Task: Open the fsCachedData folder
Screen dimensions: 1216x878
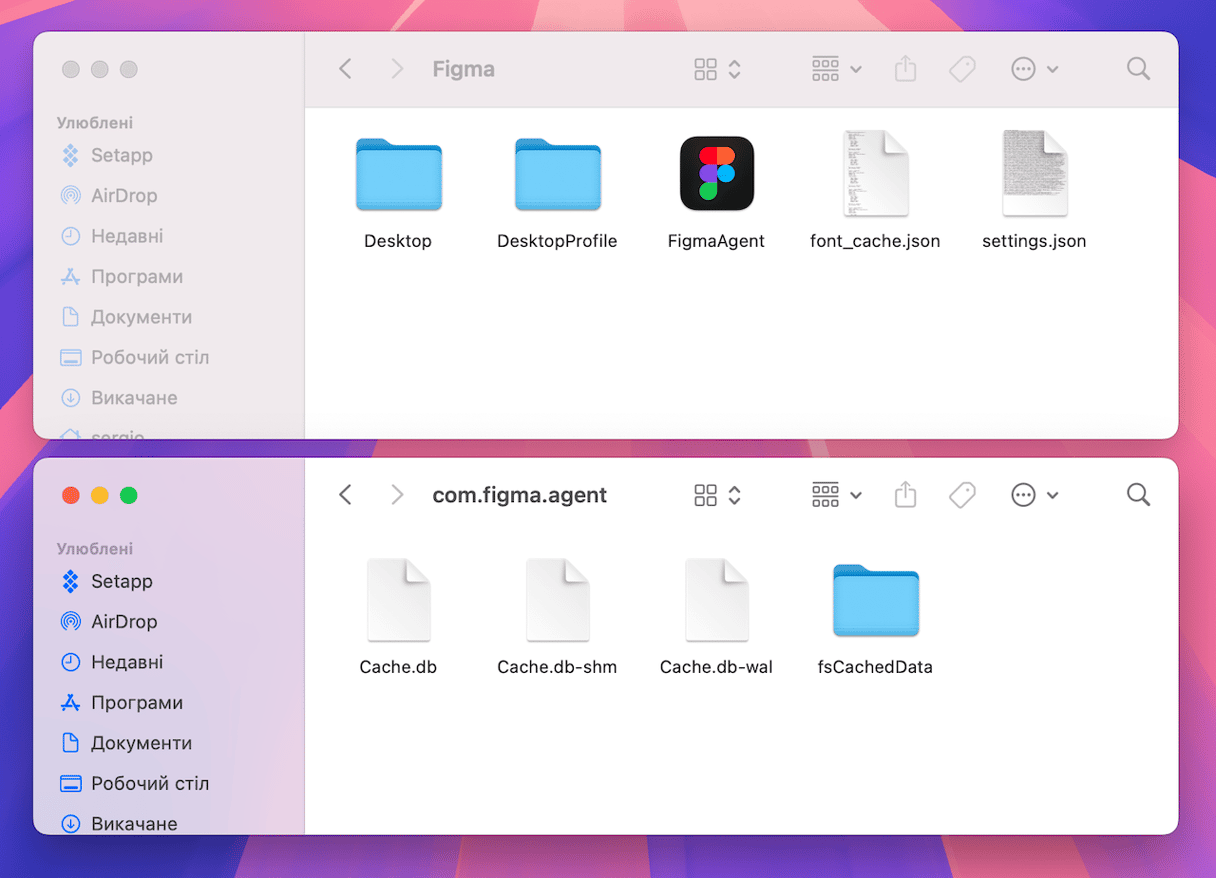Action: coord(875,601)
